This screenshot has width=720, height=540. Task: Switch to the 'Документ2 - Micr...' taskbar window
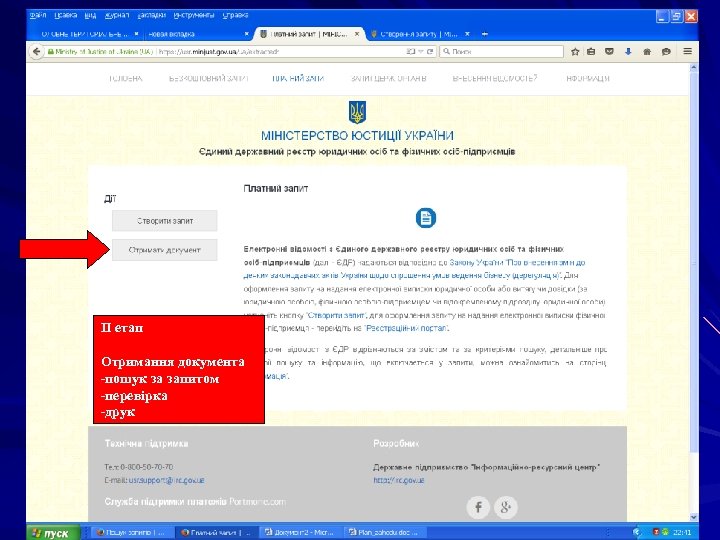point(299,533)
